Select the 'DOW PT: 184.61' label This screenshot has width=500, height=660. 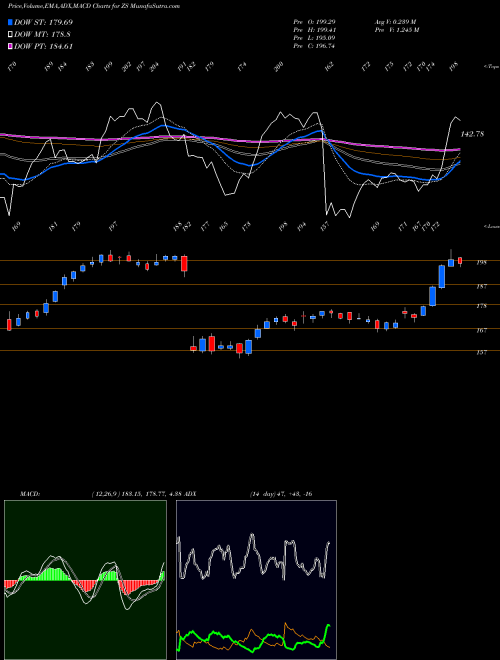(43, 46)
